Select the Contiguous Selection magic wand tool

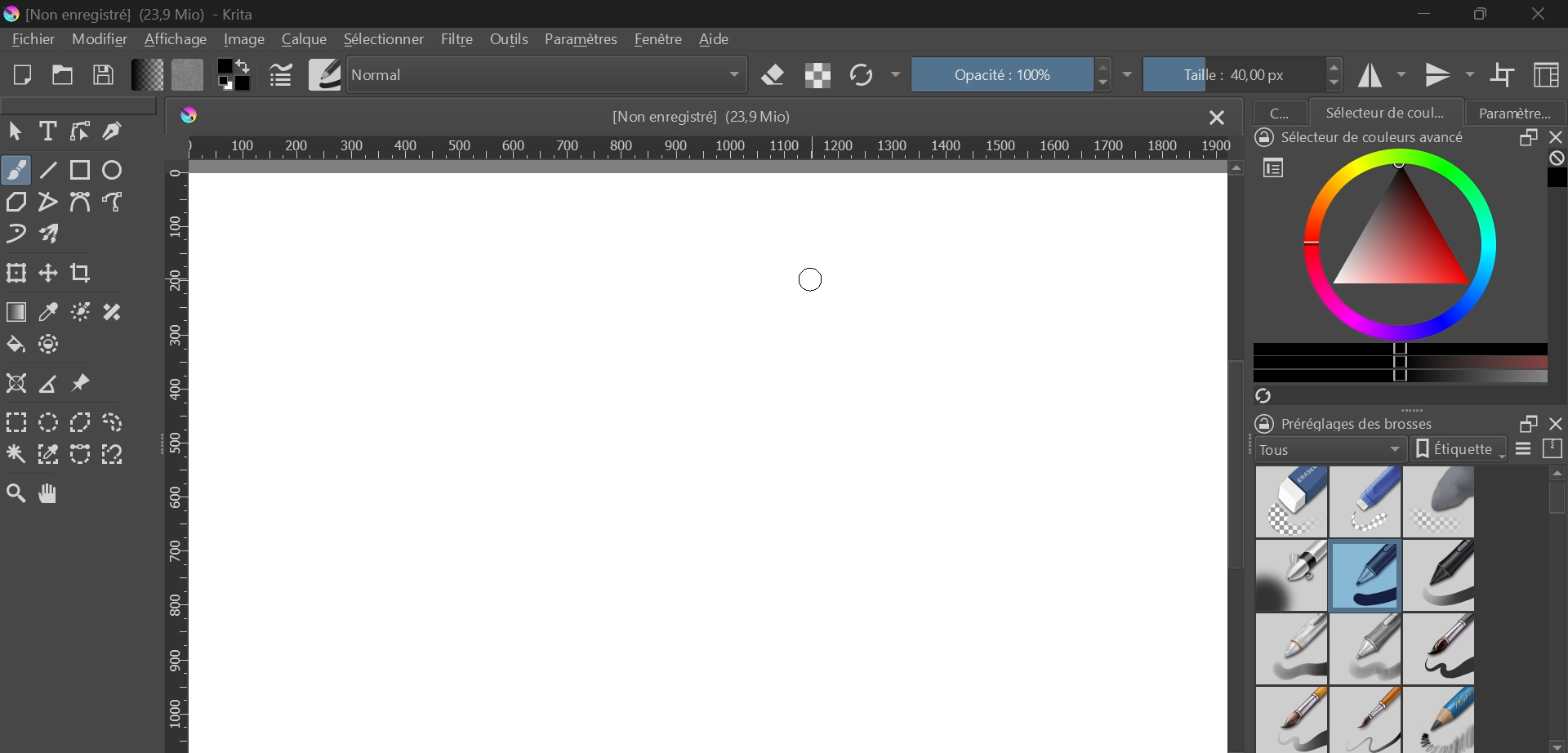point(16,454)
